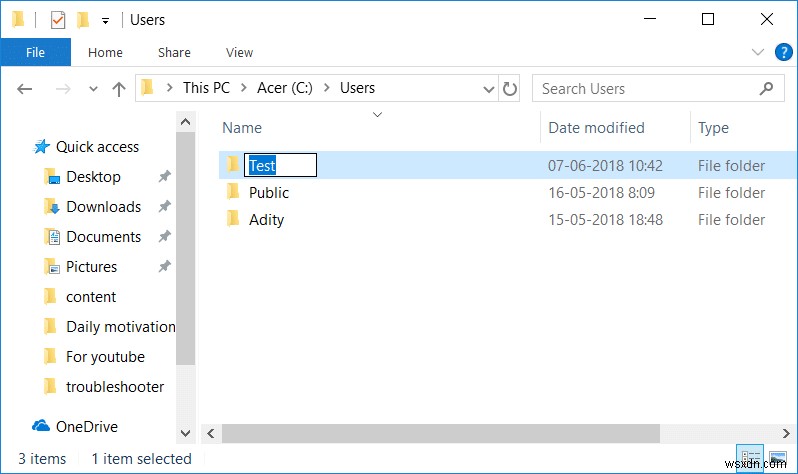Open the Share ribbon tab

174,53
